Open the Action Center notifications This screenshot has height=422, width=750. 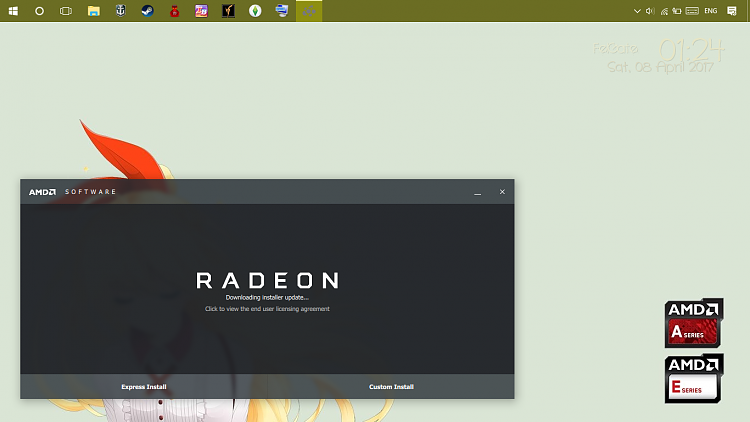(732, 11)
